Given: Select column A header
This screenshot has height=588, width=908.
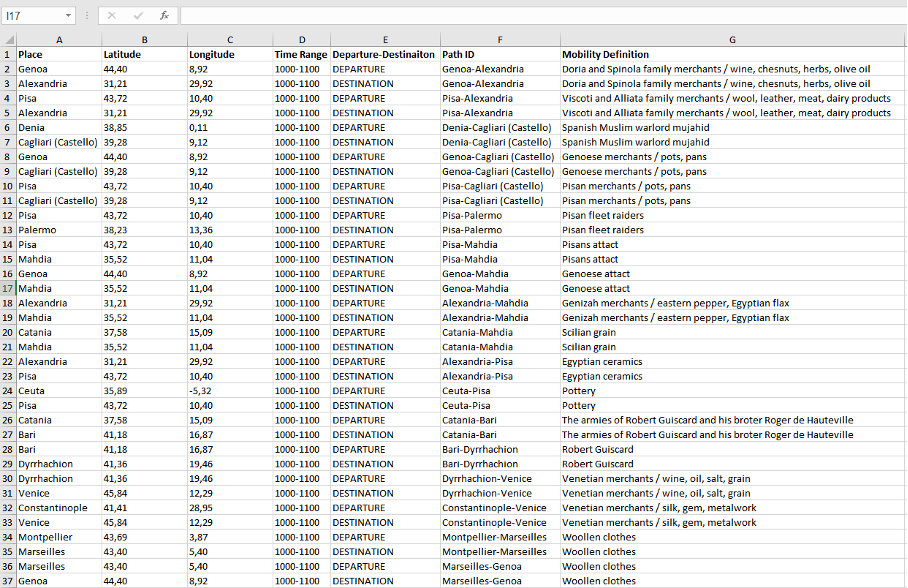Looking at the screenshot, I should 59,40.
